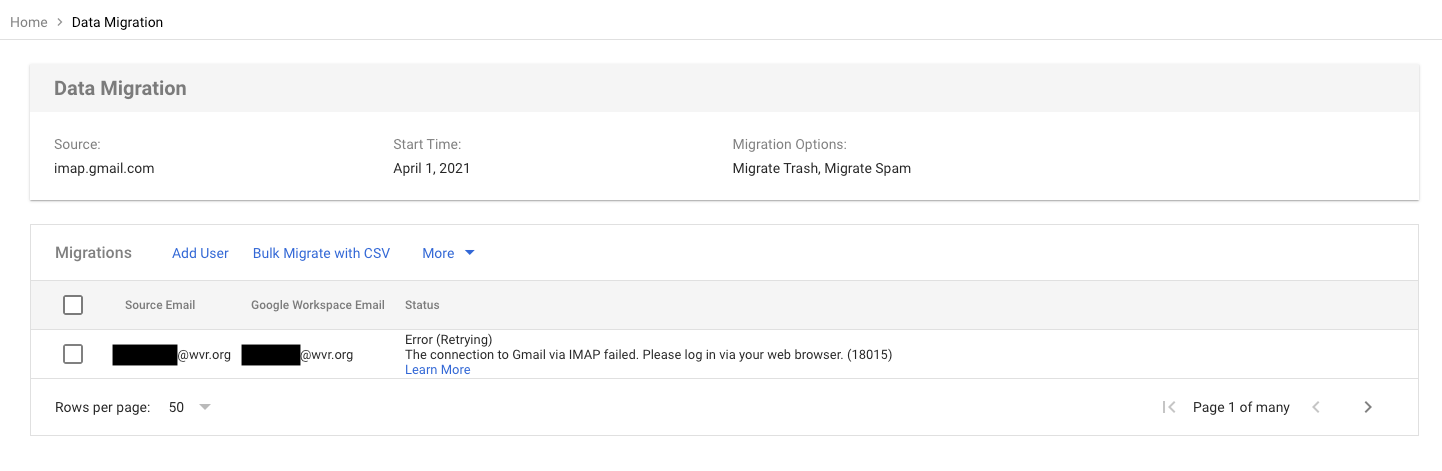Click the Google Workspace Email column header

pos(318,305)
